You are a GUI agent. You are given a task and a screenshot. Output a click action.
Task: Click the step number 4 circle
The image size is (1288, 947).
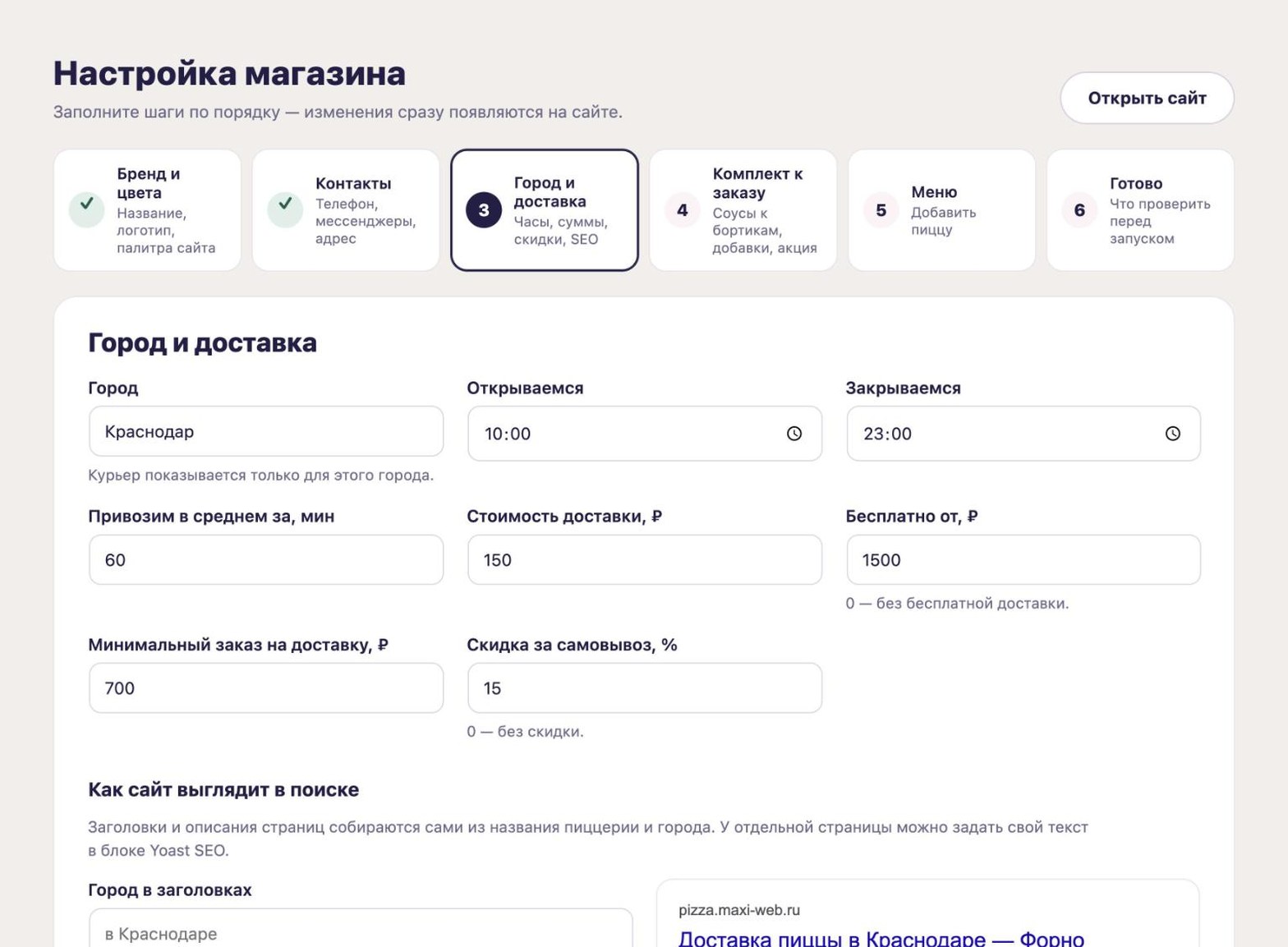click(x=683, y=210)
